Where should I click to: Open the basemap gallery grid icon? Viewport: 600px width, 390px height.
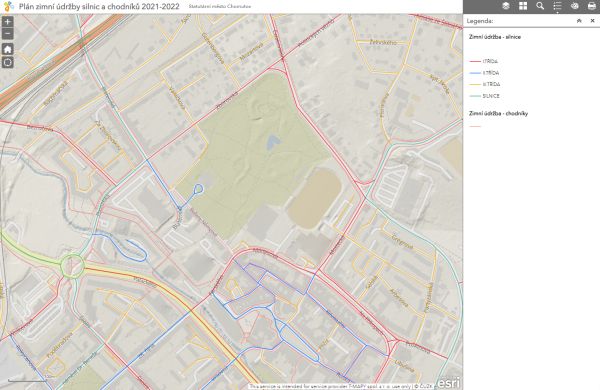point(523,6)
